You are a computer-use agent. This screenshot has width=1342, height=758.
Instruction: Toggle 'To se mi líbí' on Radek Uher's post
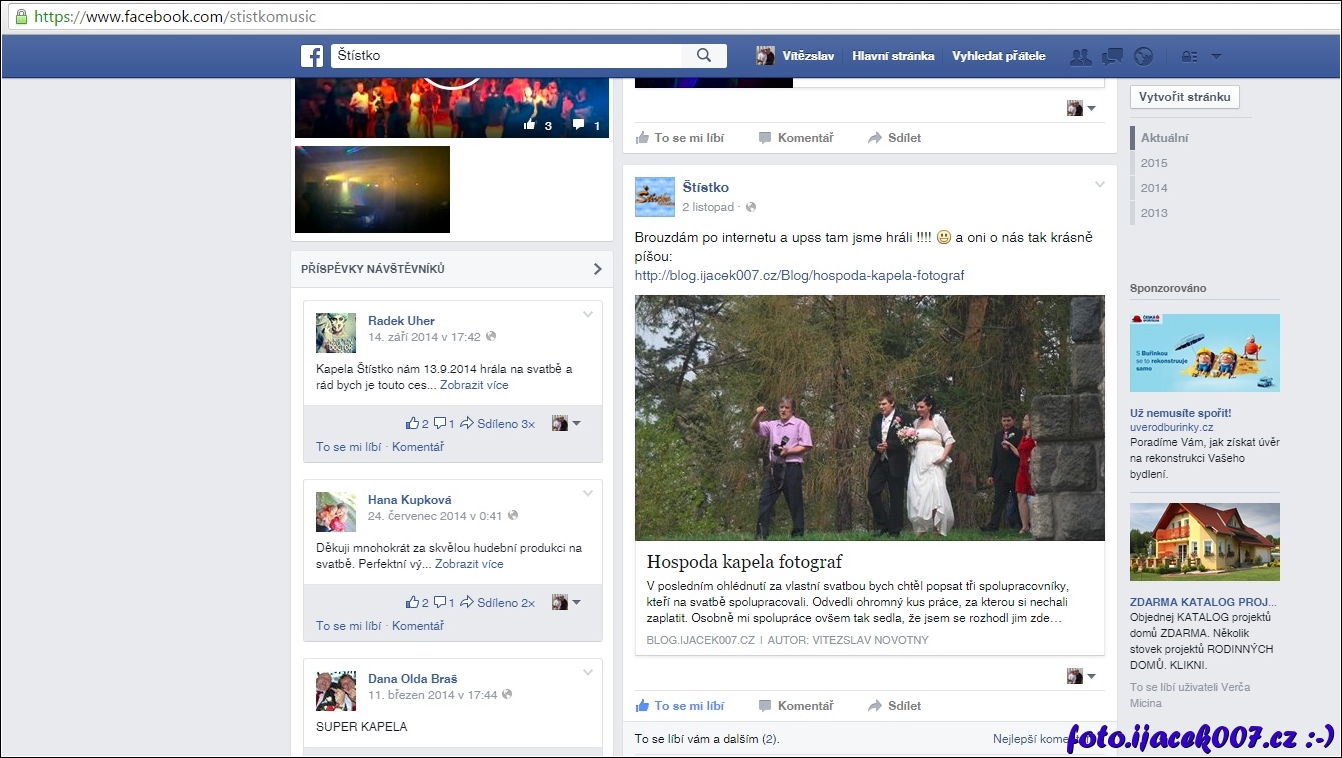pos(348,447)
